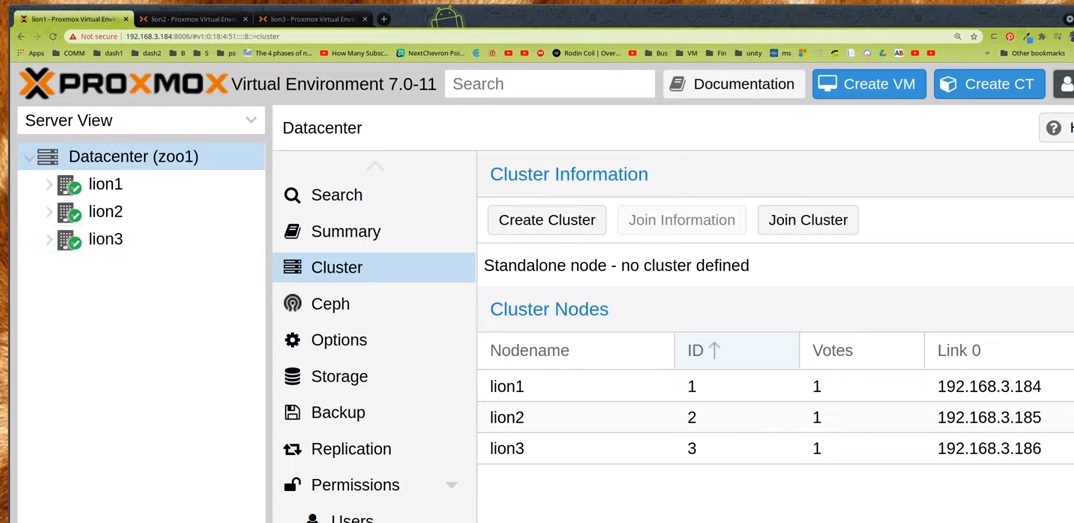Open Ceph section via its icon
Screen dimensions: 1074x523
coord(292,304)
